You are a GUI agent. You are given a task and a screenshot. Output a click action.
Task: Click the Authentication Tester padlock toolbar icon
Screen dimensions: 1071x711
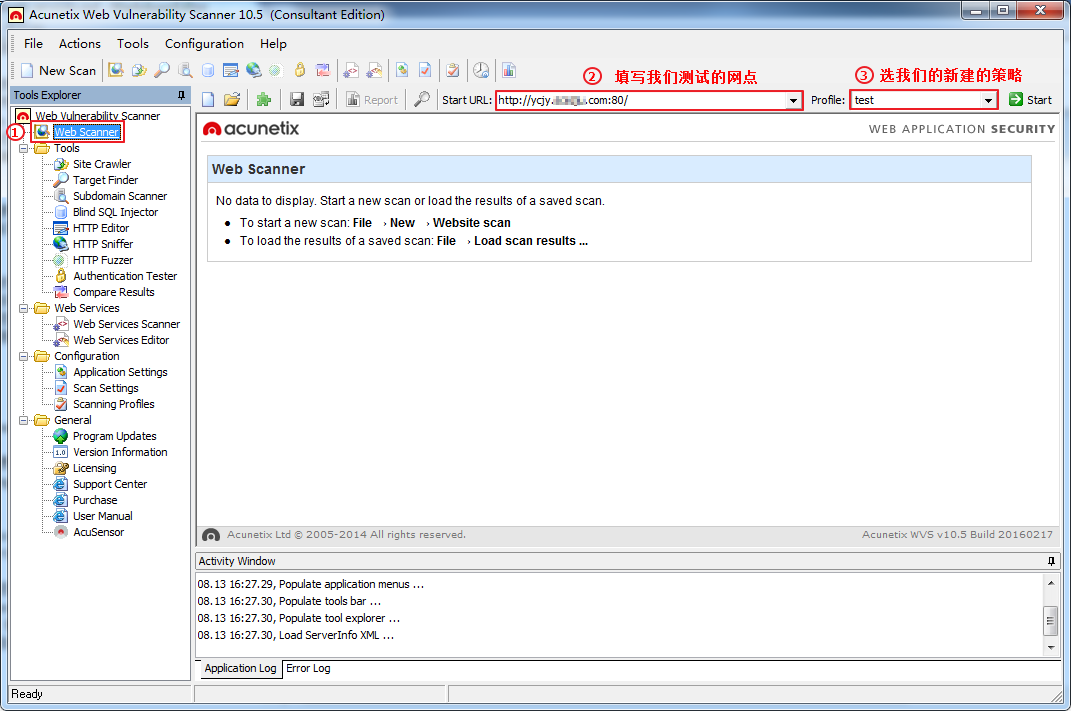coord(299,70)
